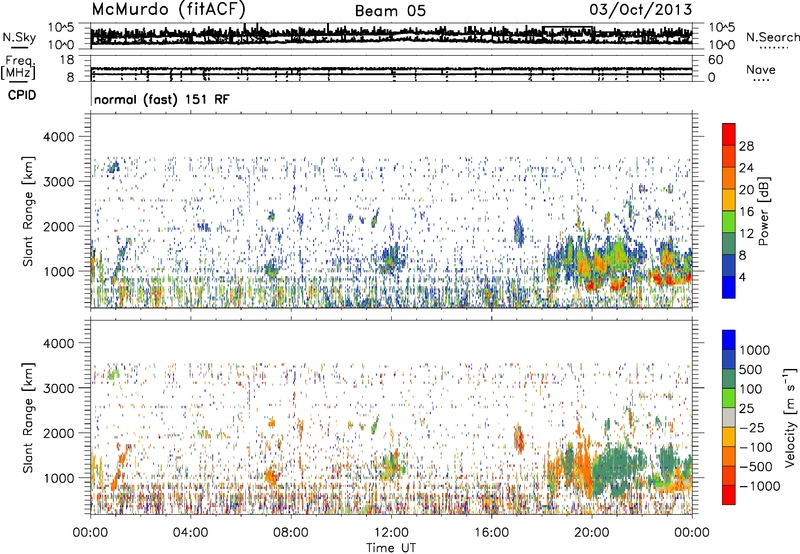Click the "Freq. [MHz]" axis label
The image size is (800, 554).
18,67
